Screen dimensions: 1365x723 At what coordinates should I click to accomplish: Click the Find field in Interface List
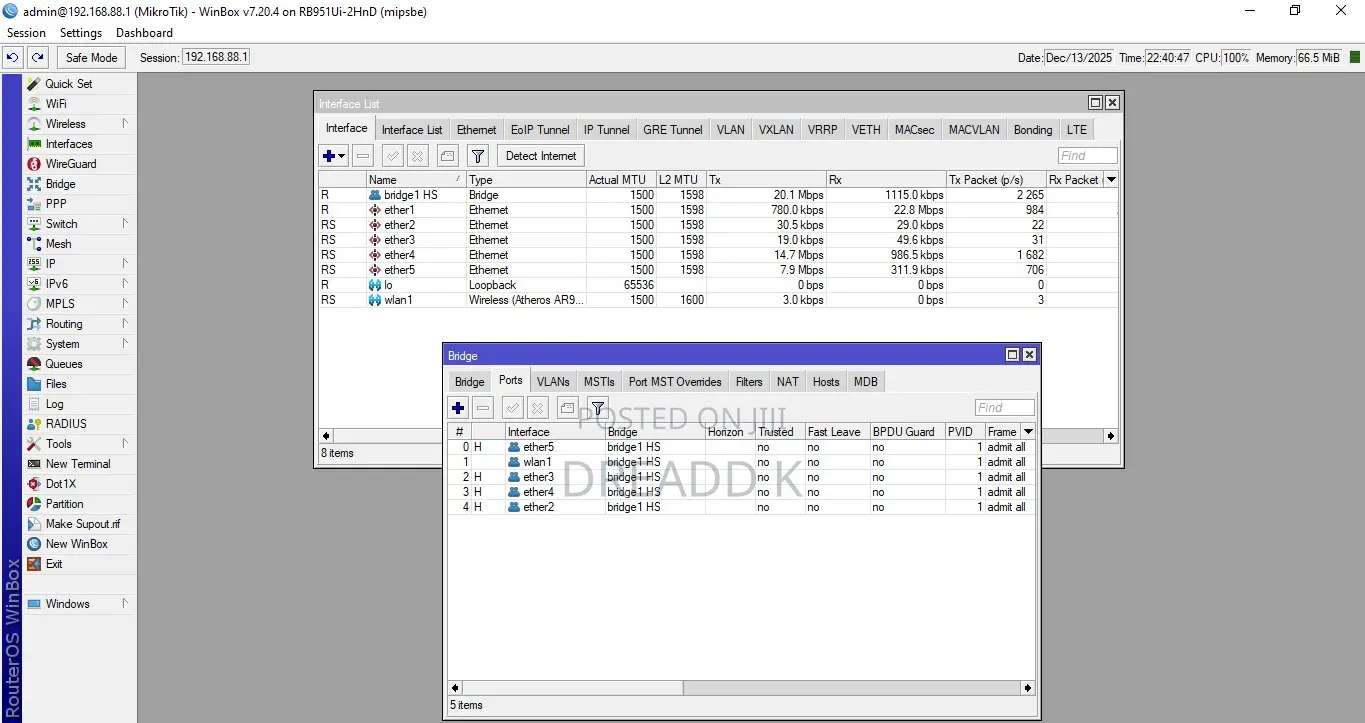point(1087,156)
